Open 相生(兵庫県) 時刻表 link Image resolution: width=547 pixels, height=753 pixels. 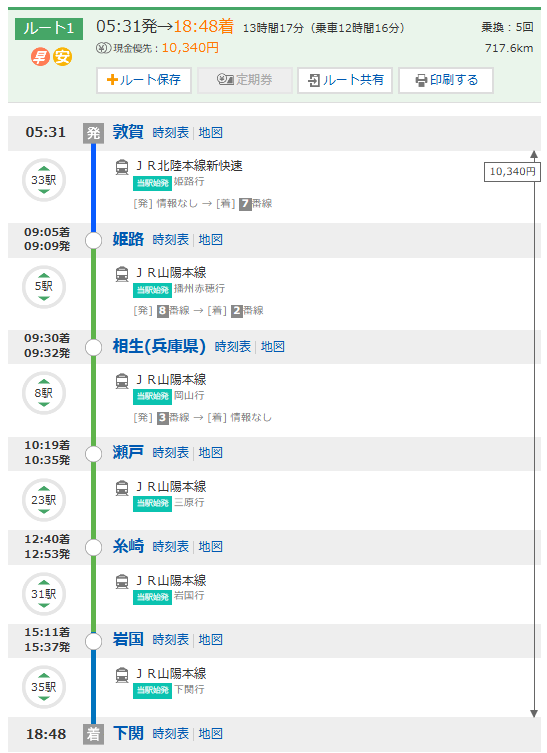pos(232,346)
